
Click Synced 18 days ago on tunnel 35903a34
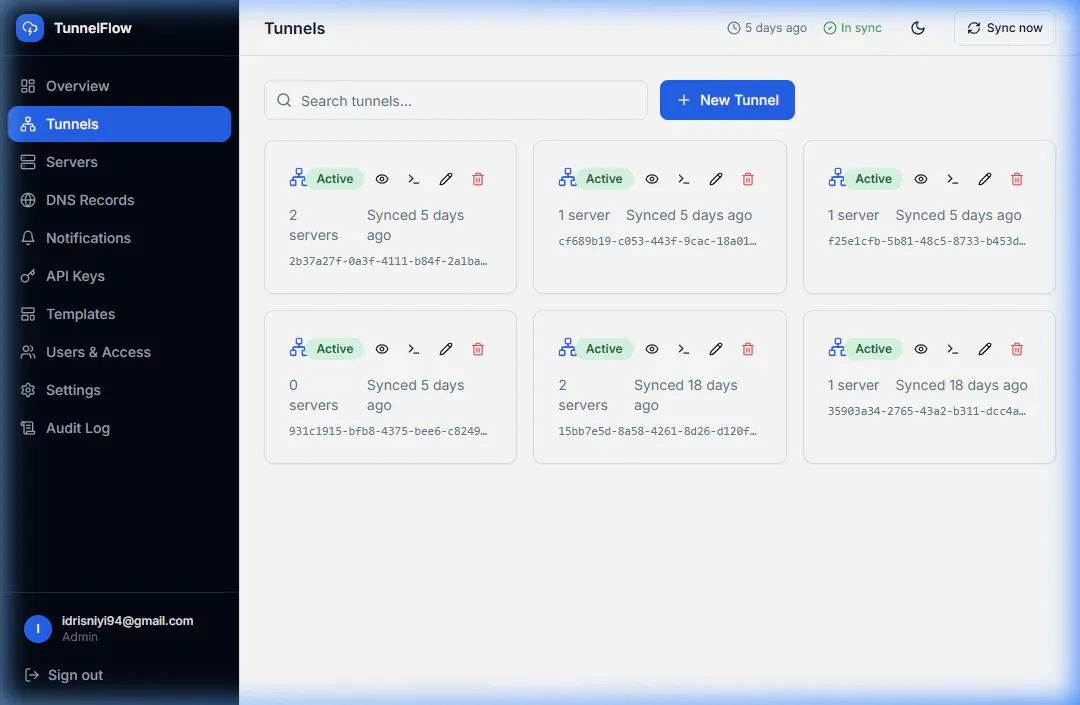pyautogui.click(x=962, y=386)
